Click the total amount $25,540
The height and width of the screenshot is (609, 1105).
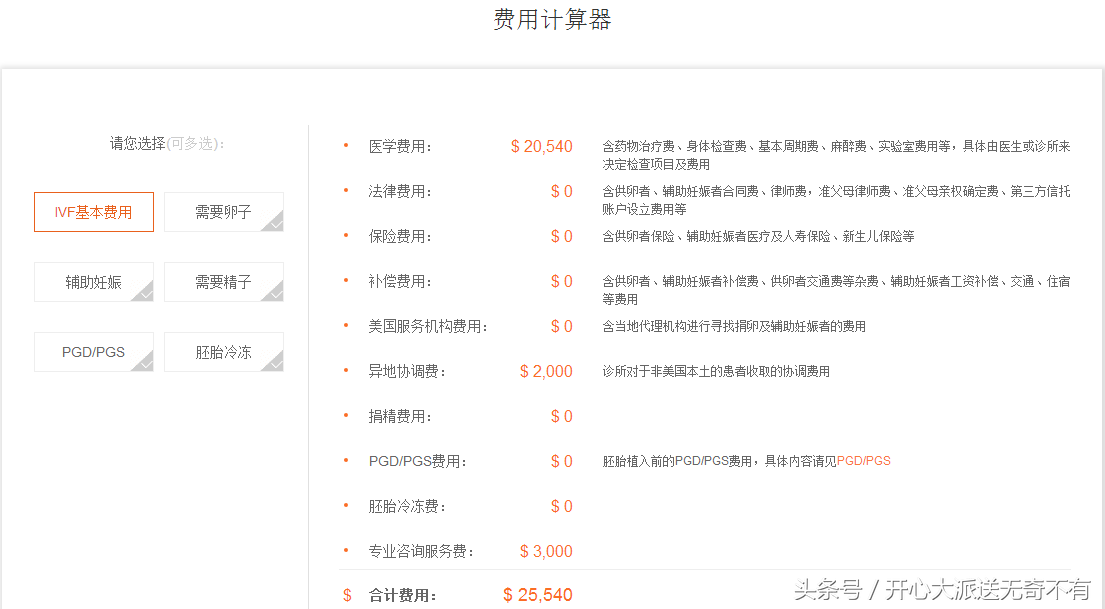point(538,595)
